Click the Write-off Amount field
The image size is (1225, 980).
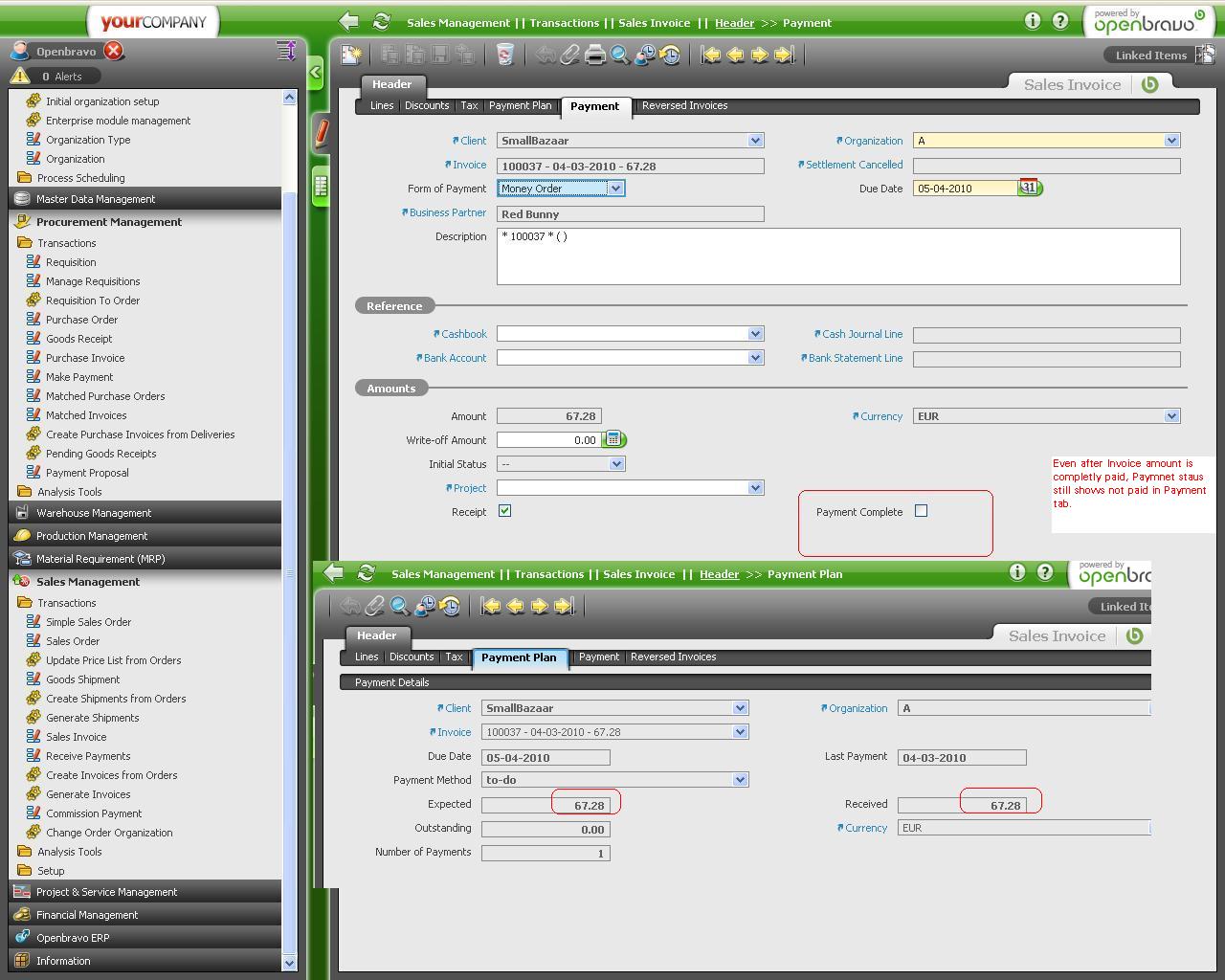point(549,440)
